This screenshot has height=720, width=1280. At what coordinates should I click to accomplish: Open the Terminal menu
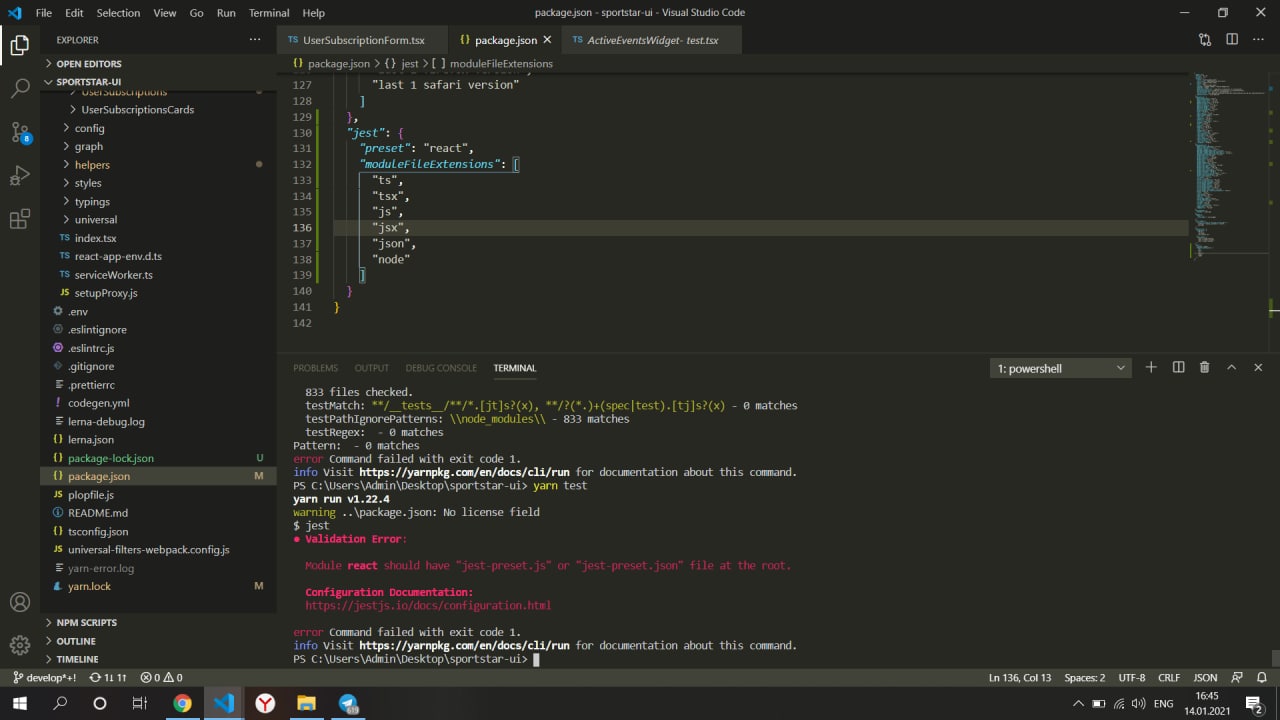269,13
